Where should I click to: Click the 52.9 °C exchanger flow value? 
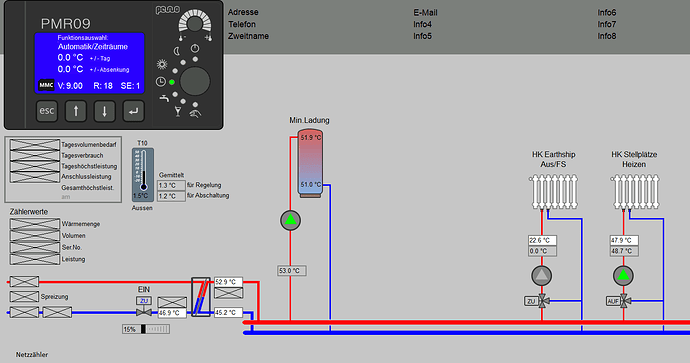point(228,282)
